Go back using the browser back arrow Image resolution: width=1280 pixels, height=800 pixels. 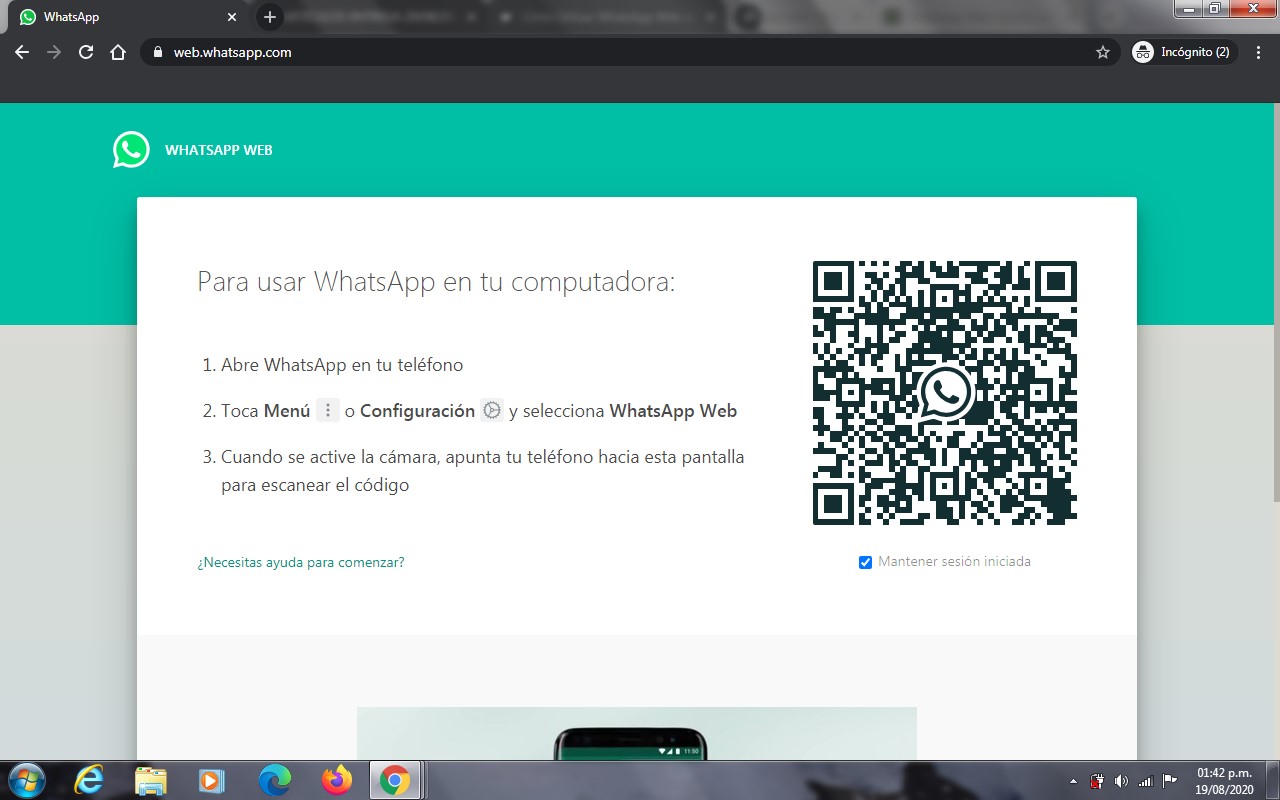point(22,52)
